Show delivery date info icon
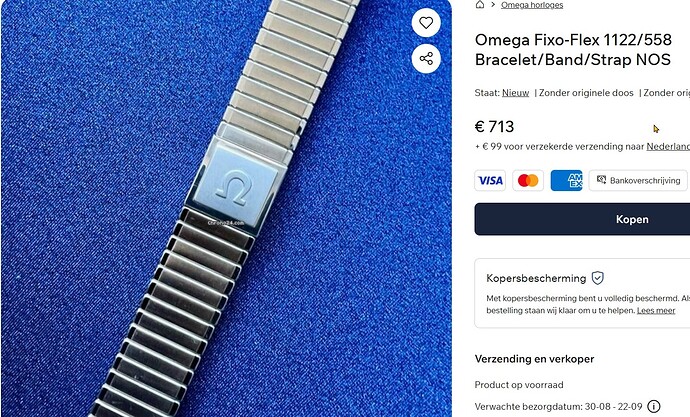Viewport: 690px width, 417px height. pyautogui.click(x=654, y=406)
